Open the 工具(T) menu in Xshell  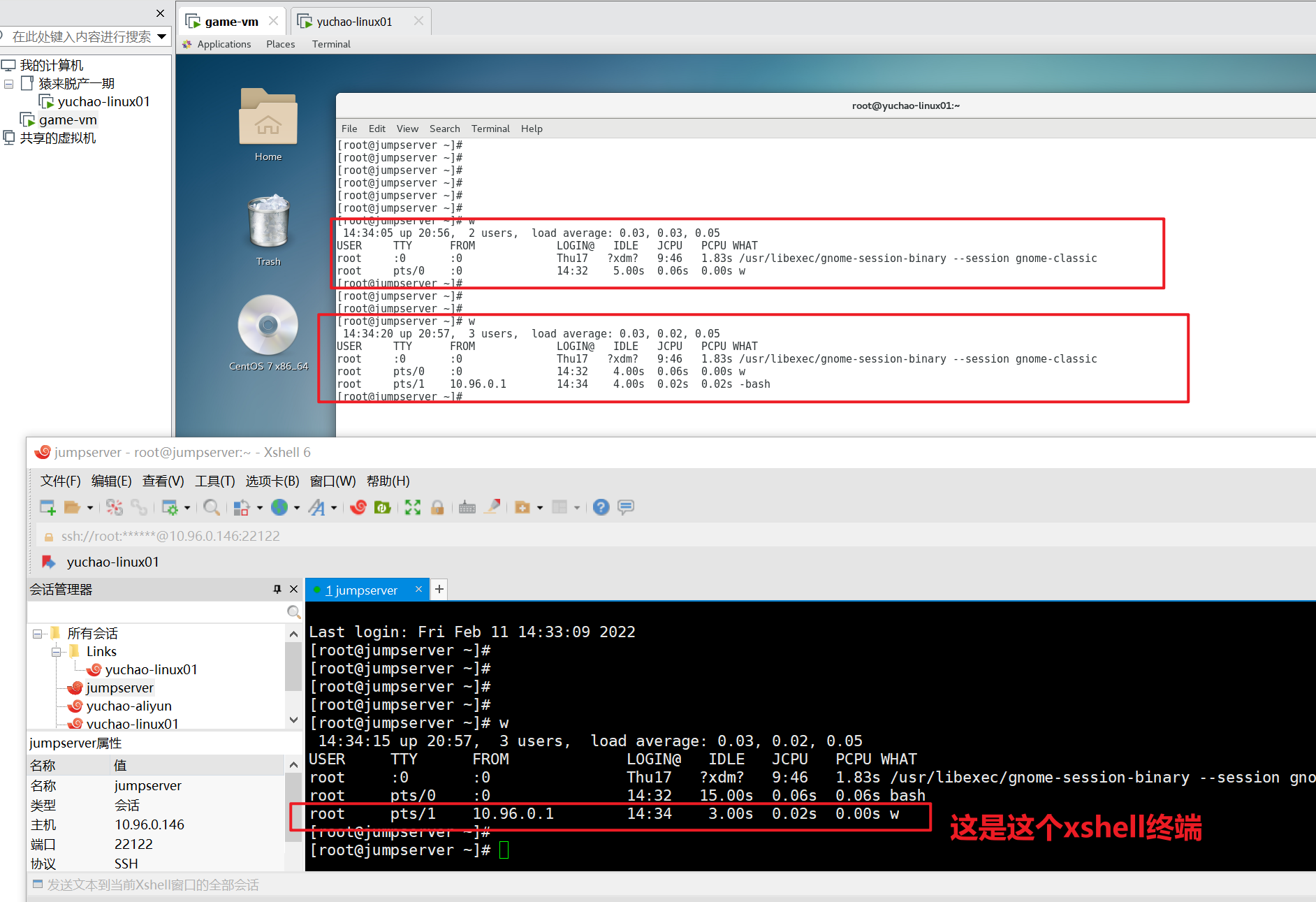[x=214, y=481]
